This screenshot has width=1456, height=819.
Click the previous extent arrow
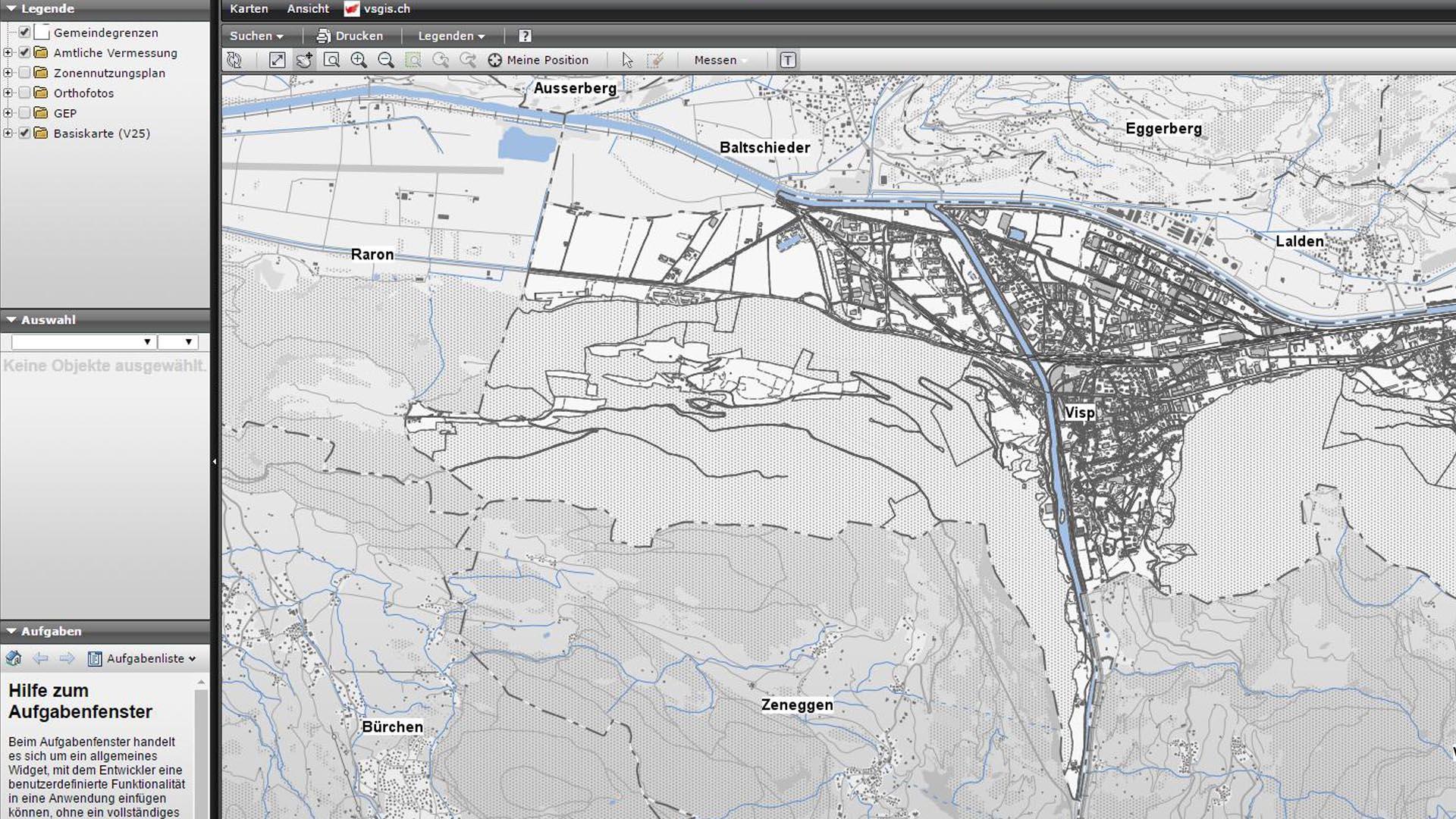(x=441, y=59)
